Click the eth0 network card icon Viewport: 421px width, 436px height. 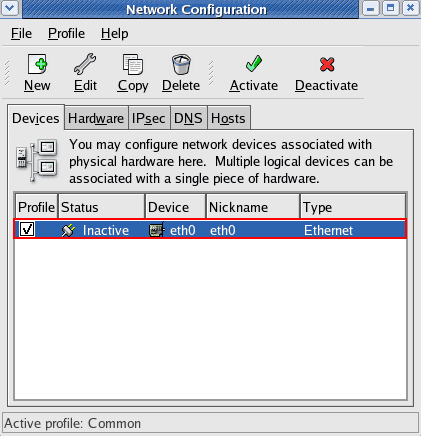[x=157, y=230]
